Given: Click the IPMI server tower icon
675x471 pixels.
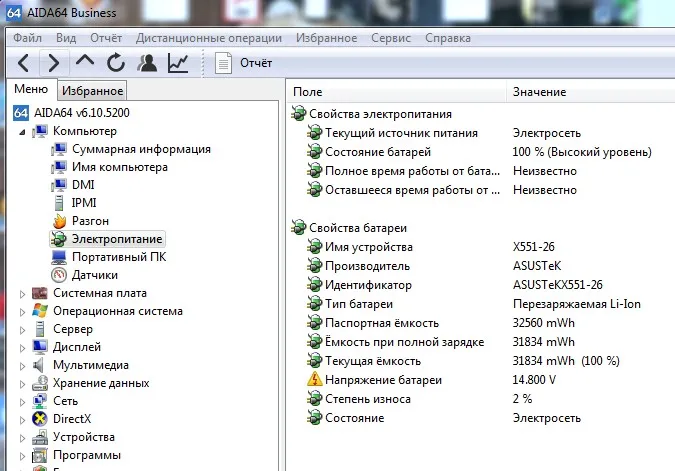Looking at the screenshot, I should pyautogui.click(x=59, y=203).
